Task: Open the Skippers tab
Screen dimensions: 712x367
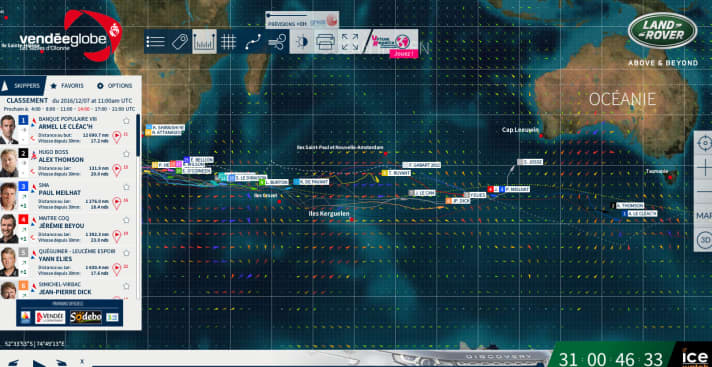Action: tap(23, 85)
